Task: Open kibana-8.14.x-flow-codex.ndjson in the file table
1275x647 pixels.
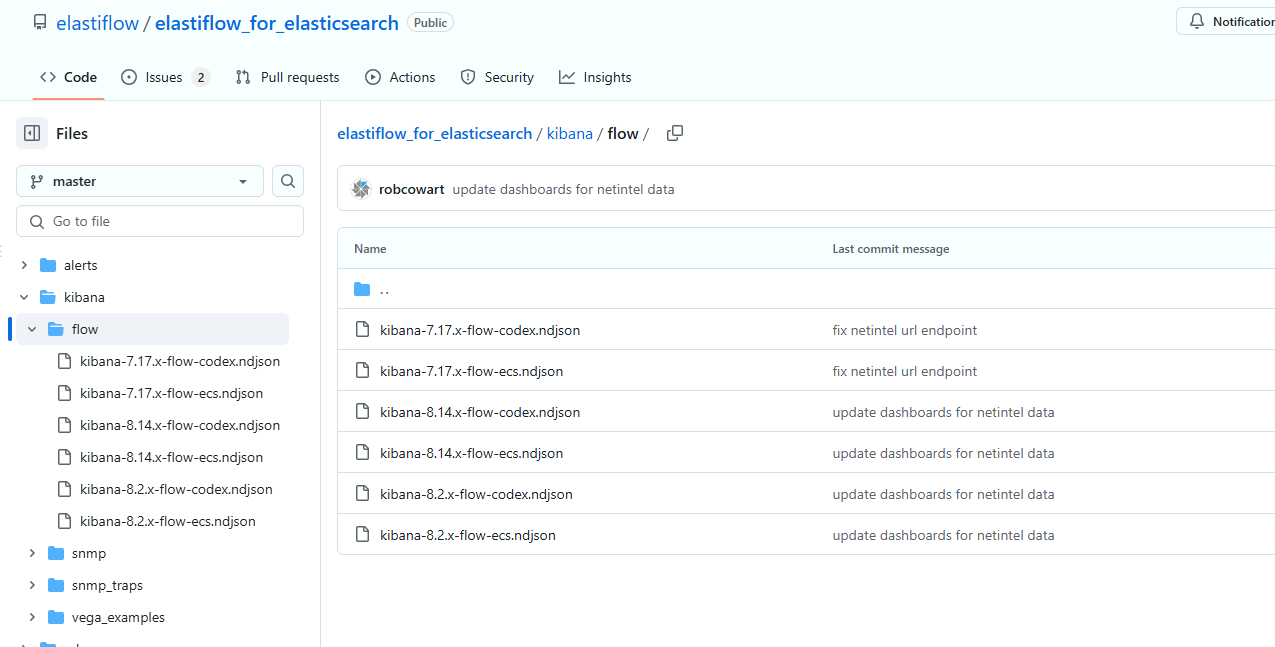Action: point(480,412)
